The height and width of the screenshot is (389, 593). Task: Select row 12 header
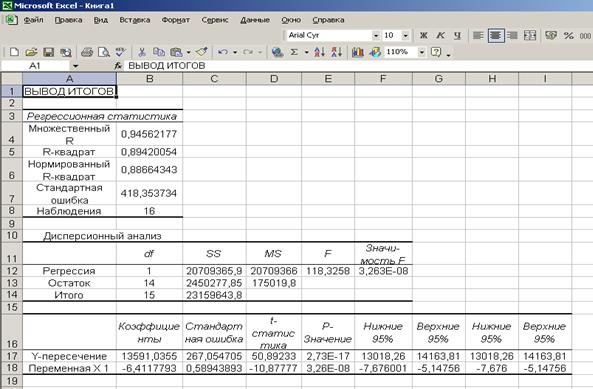[x=12, y=271]
